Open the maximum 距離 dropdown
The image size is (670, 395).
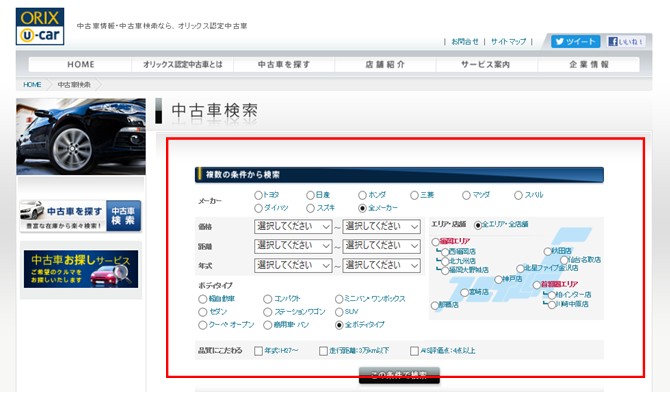382,246
